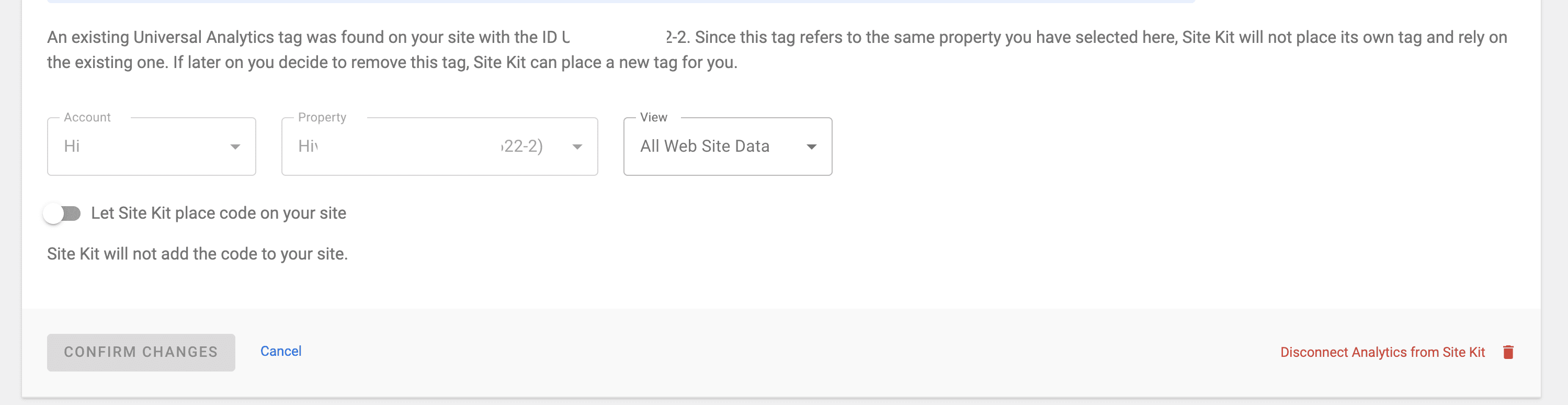Click Disconnect Analytics from Site Kit

click(1382, 352)
